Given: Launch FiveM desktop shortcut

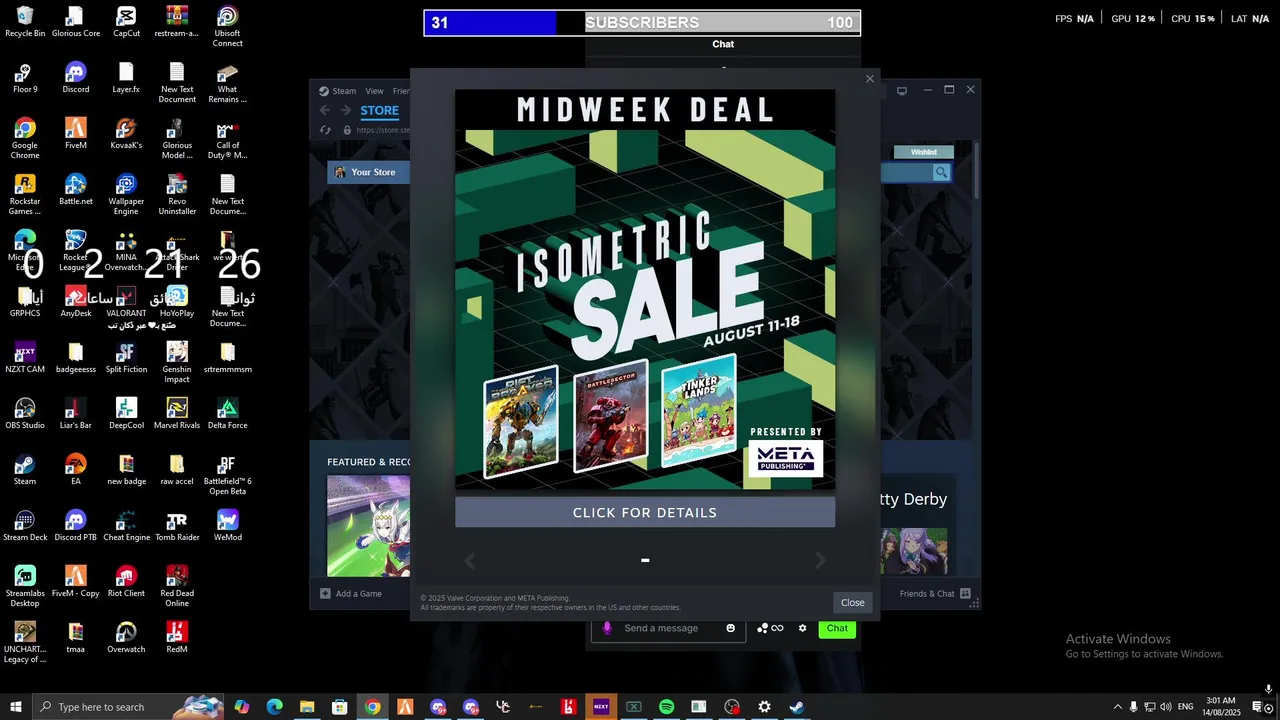Looking at the screenshot, I should click(x=76, y=134).
